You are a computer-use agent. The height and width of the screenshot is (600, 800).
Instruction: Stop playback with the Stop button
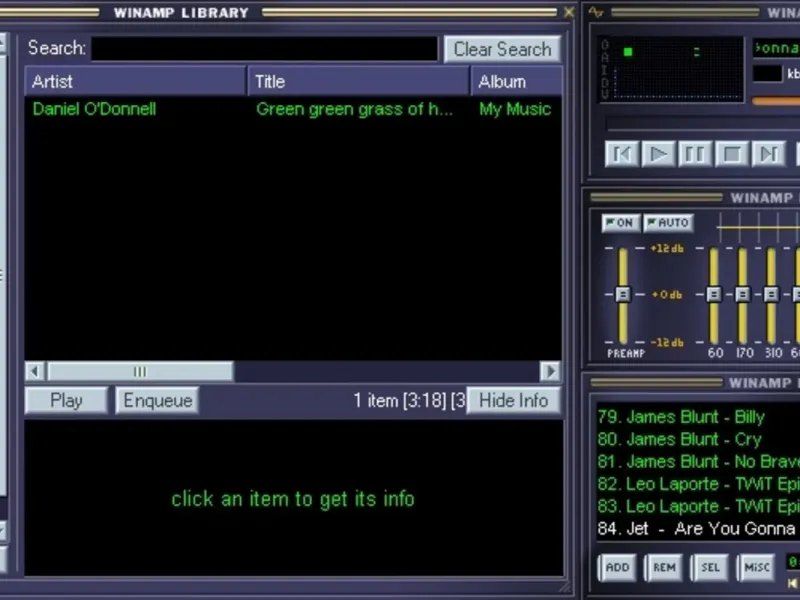tap(732, 154)
